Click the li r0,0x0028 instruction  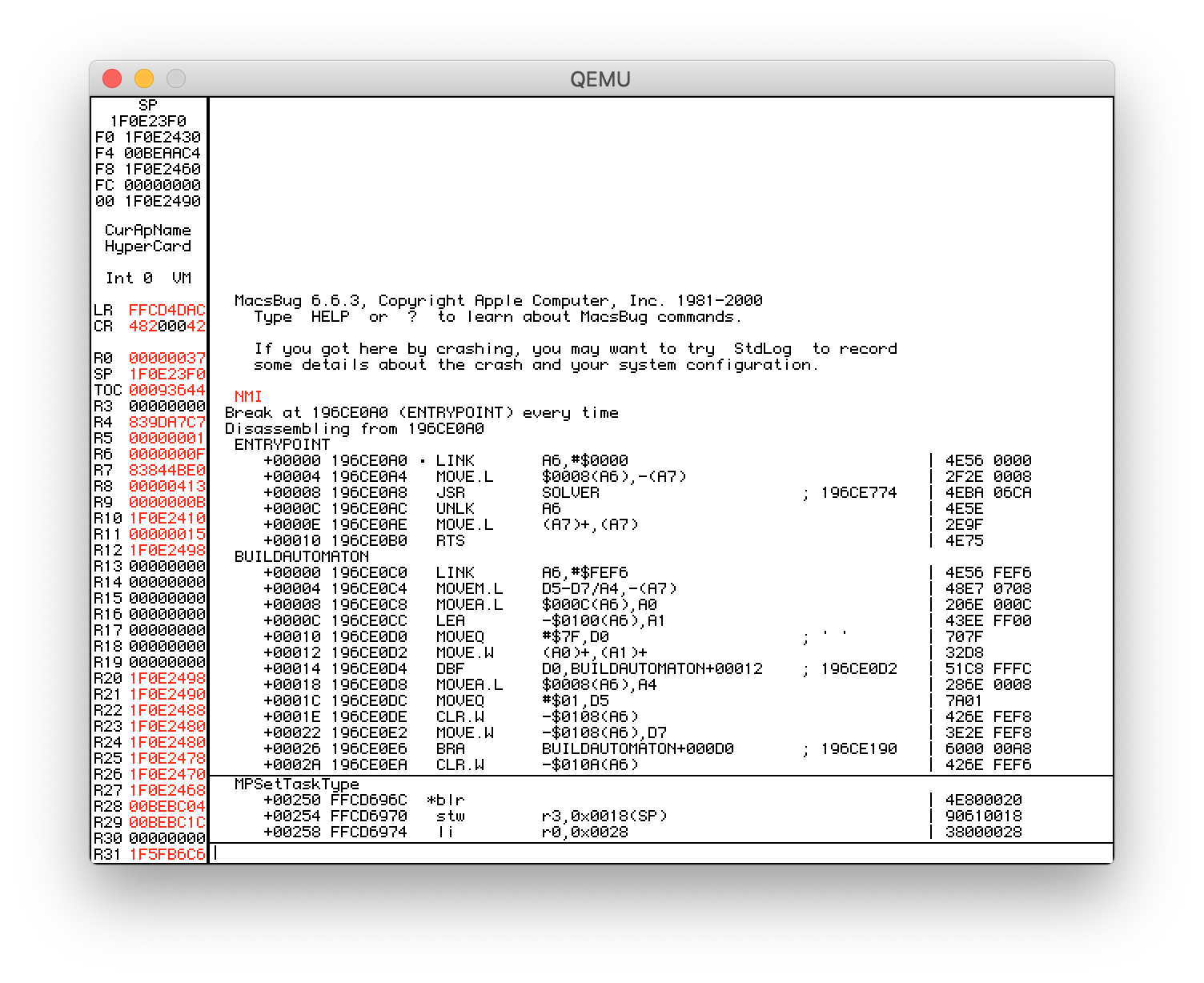click(x=532, y=832)
